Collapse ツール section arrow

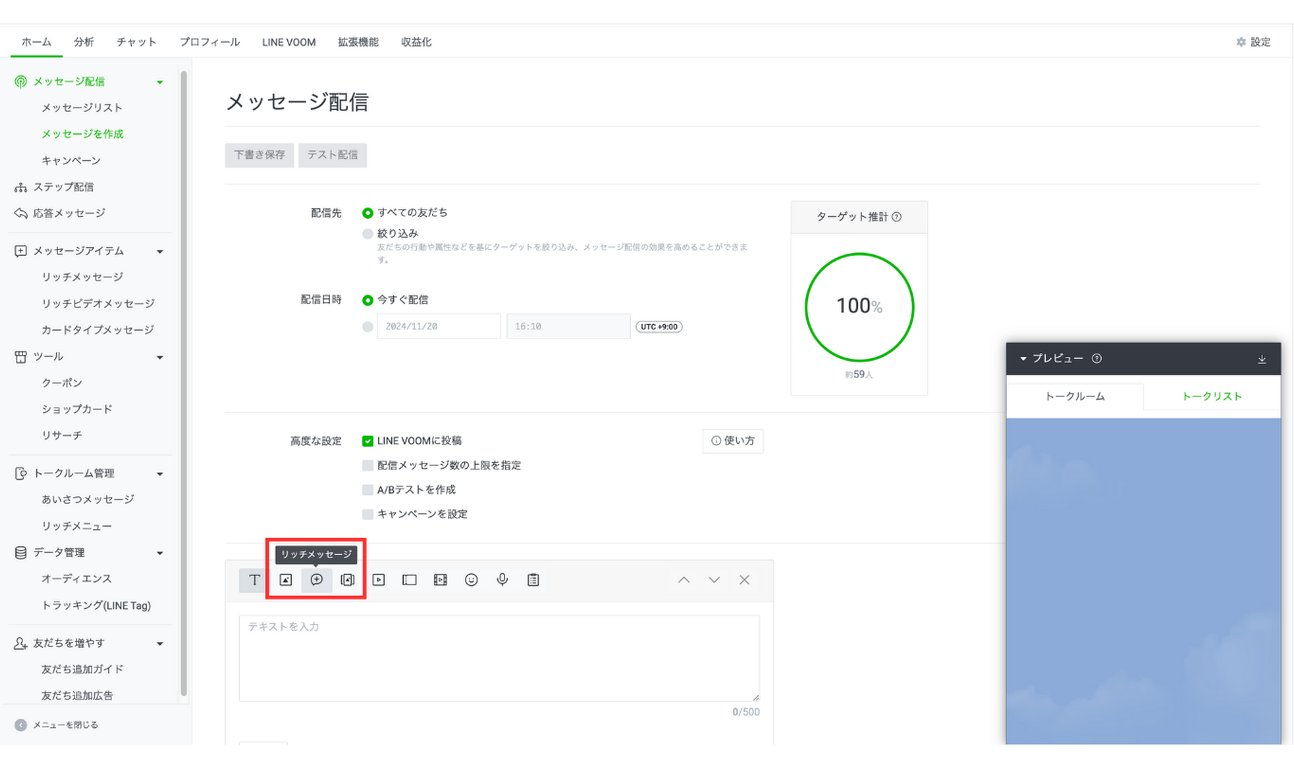tap(160, 357)
